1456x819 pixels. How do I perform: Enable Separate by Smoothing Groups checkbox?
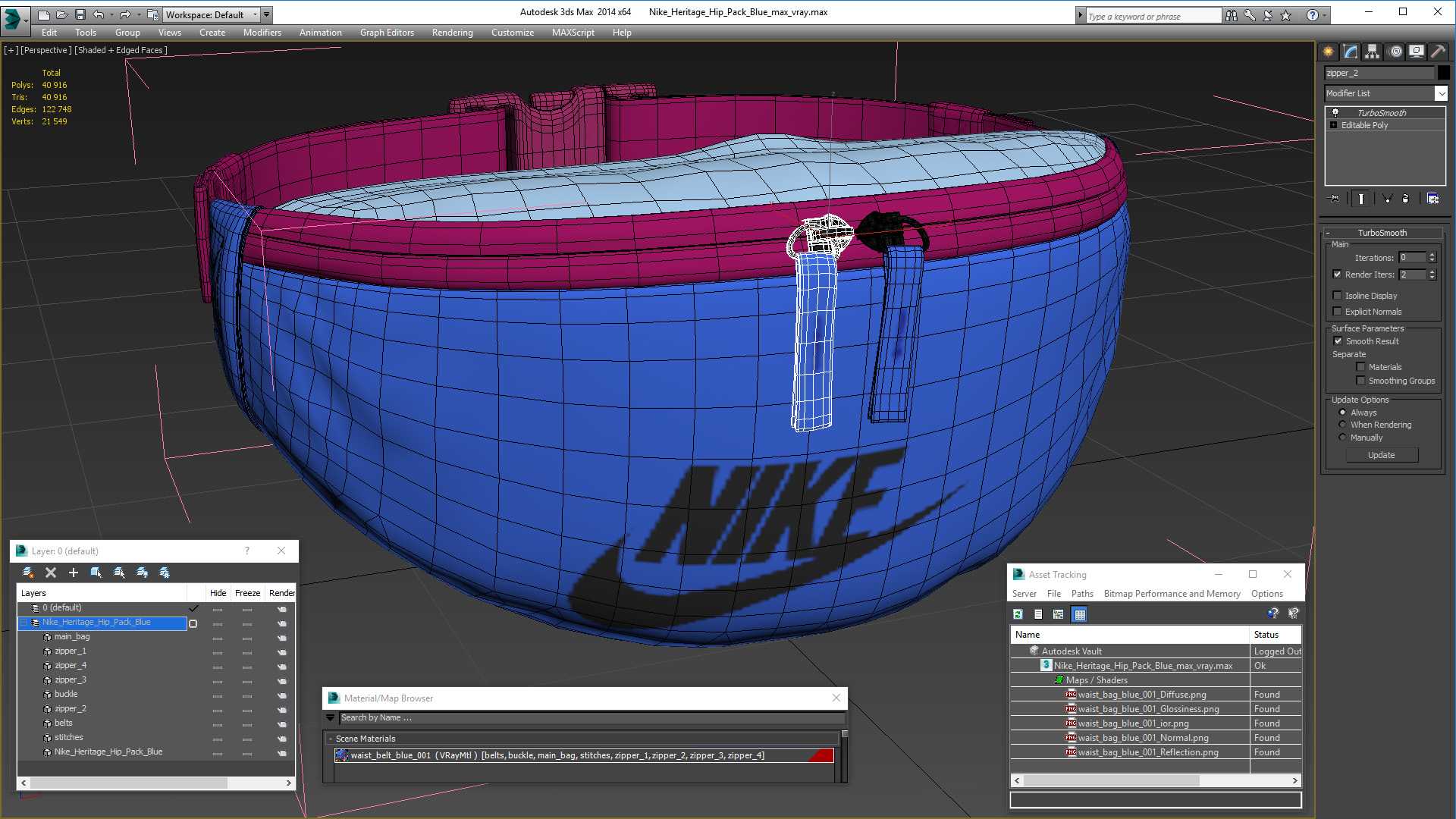click(1361, 381)
